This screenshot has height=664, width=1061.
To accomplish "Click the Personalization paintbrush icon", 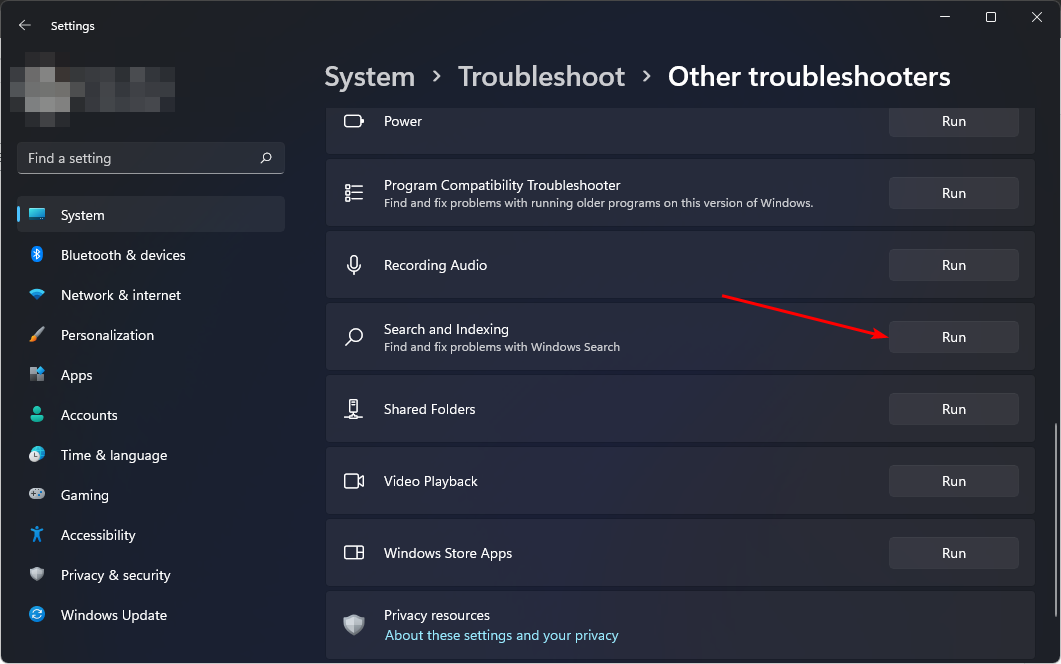I will [37, 334].
